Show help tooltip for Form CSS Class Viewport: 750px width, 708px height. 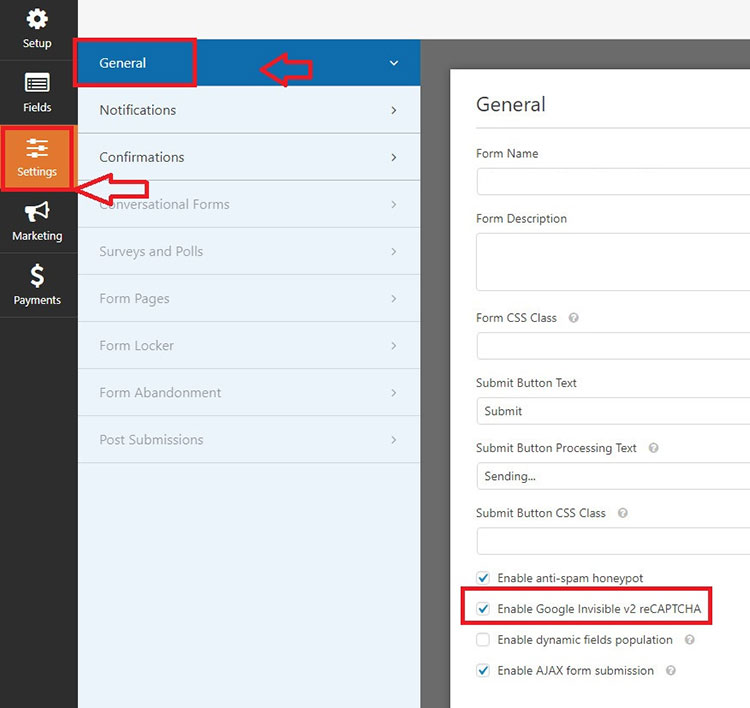tap(573, 318)
